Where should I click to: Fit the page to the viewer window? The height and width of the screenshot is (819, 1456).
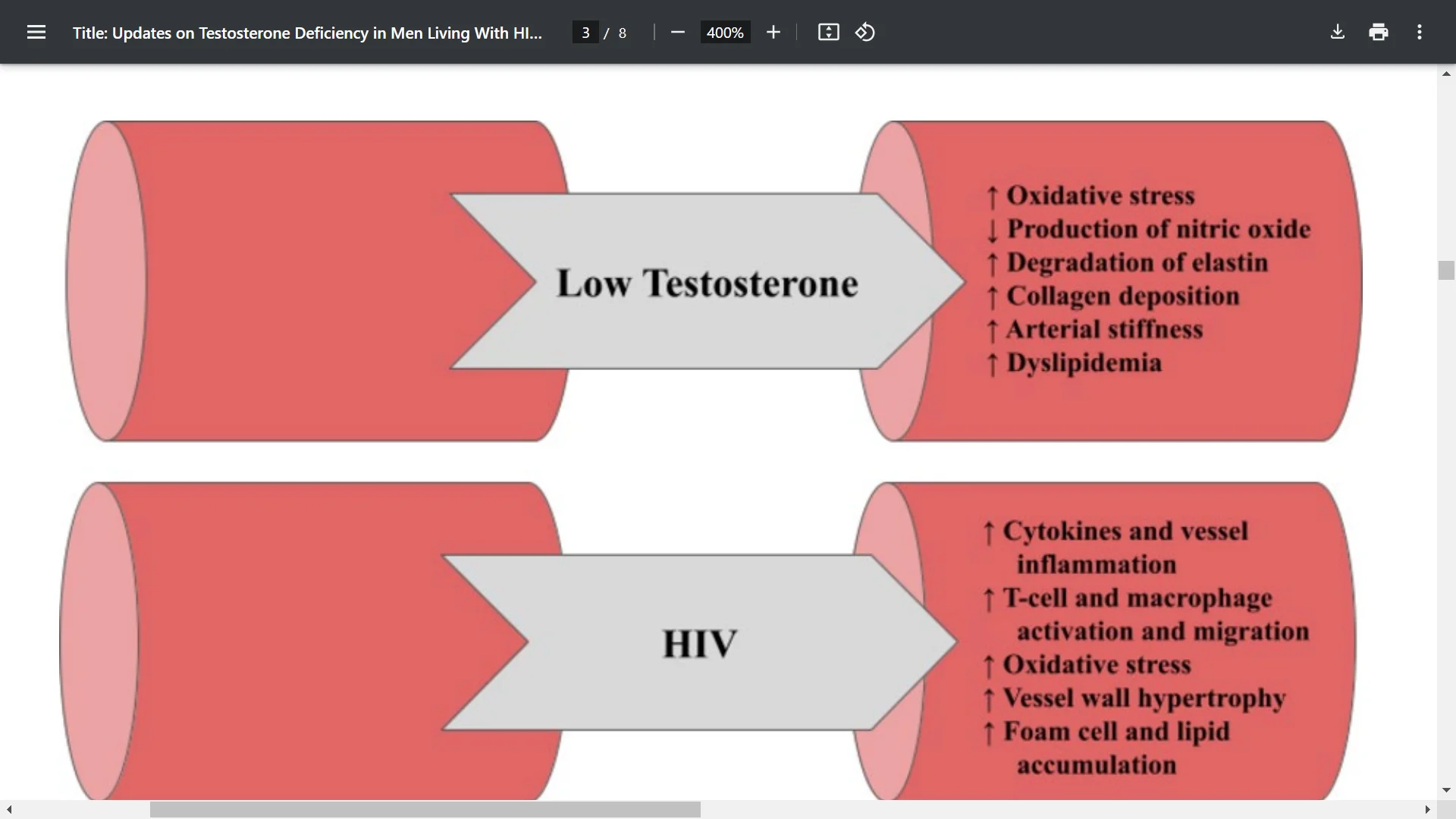pyautogui.click(x=828, y=32)
